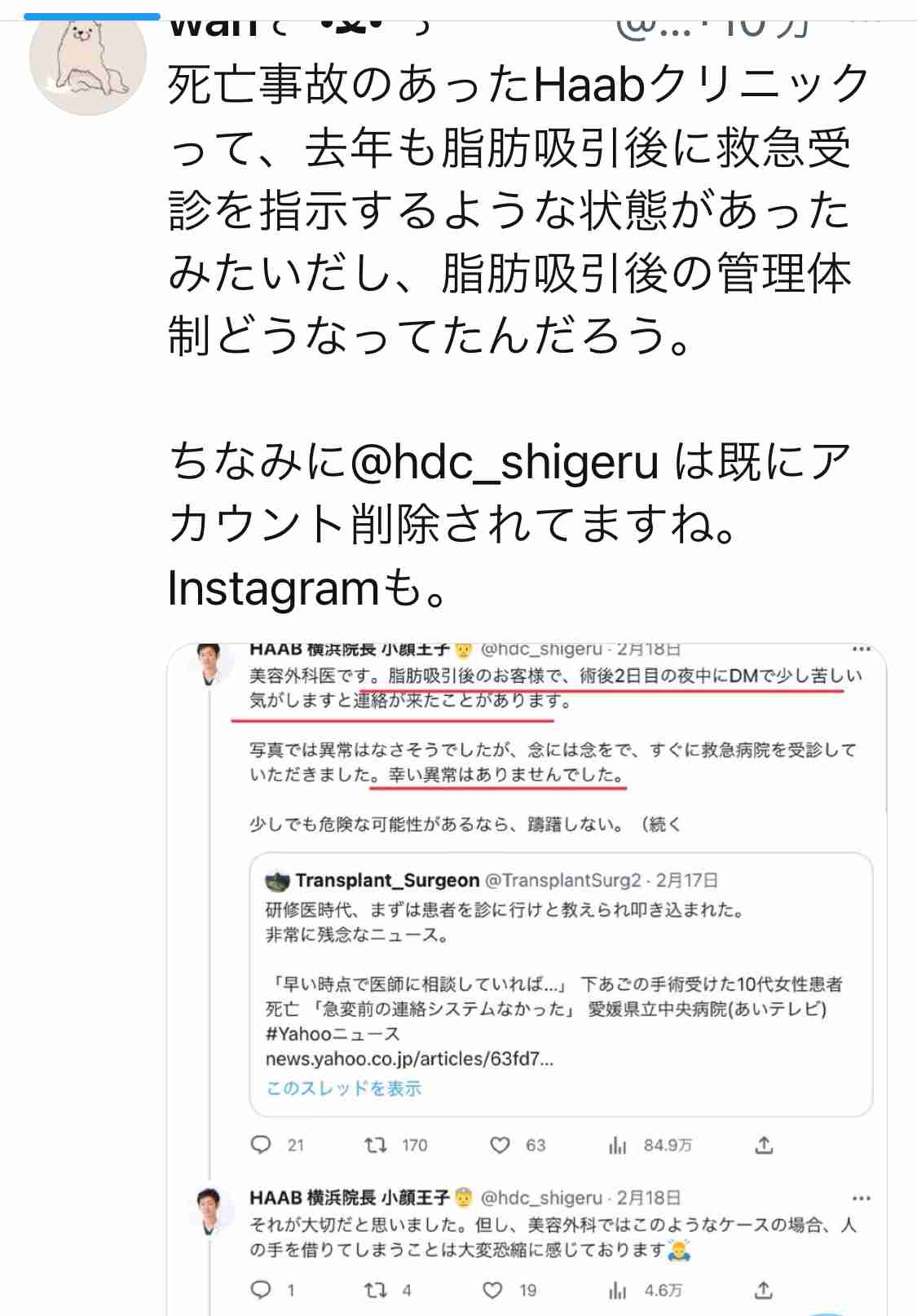
Task: View the analytics icon showing 84.9万
Action: 618,1145
